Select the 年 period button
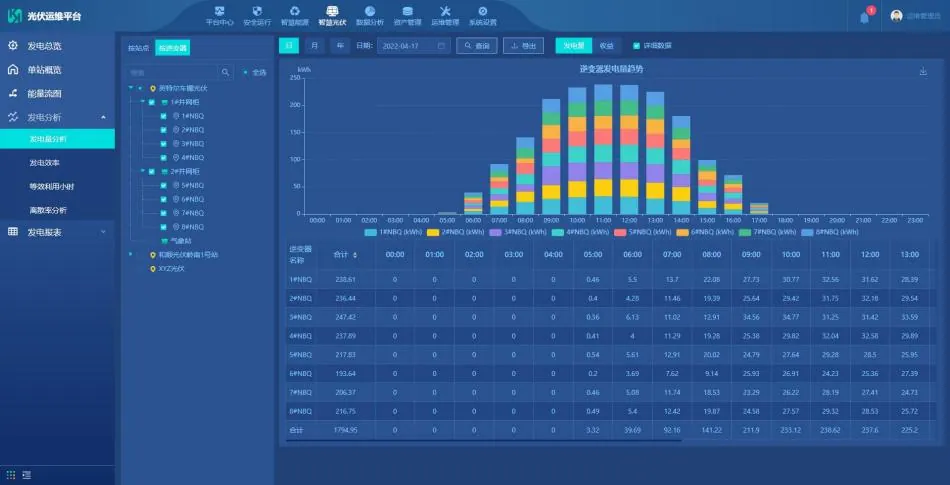 pyautogui.click(x=340, y=45)
